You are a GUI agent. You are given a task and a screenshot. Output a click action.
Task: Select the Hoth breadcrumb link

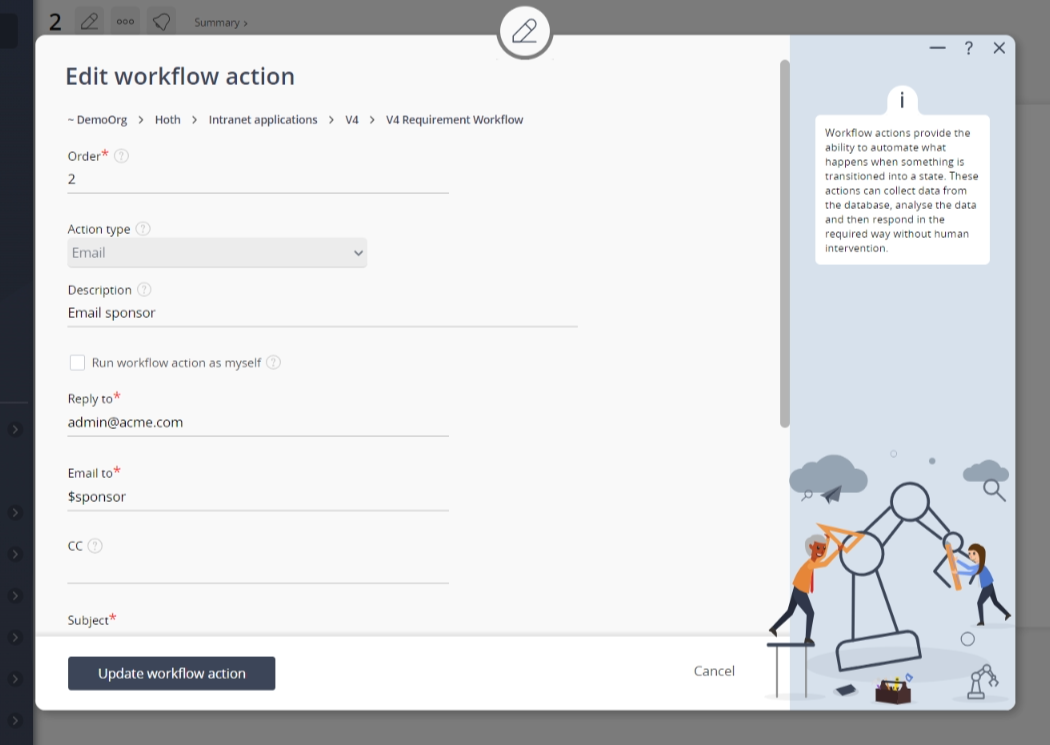pos(168,120)
